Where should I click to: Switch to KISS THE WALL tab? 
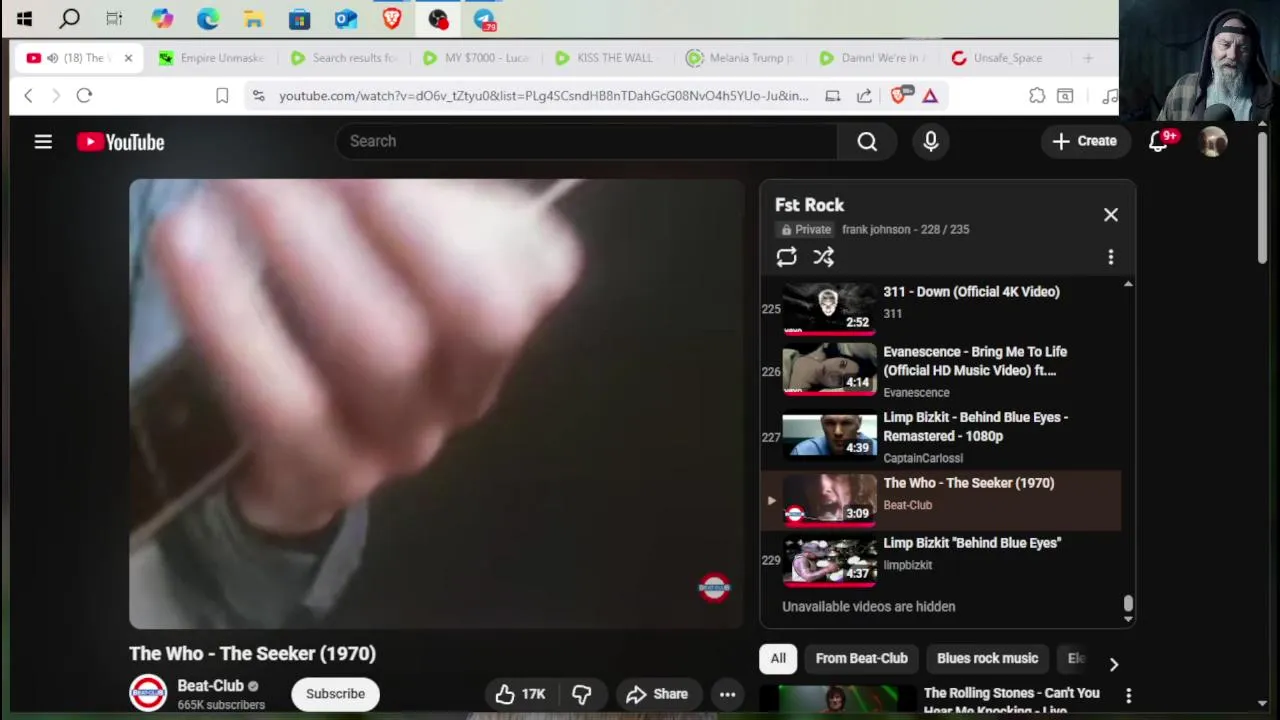coord(608,58)
